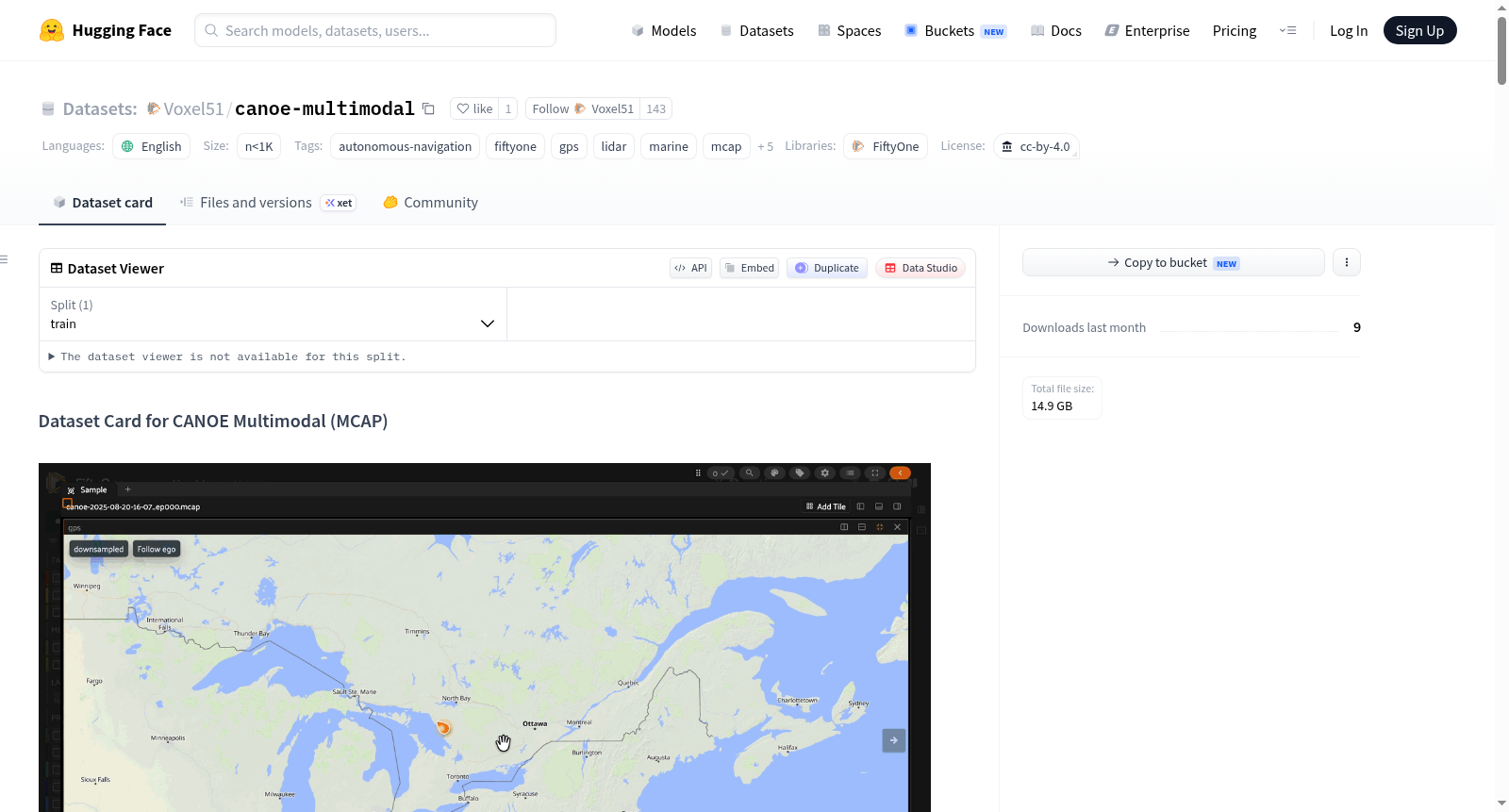Click the like count showing 1
The image size is (1509, 812).
coord(508,108)
